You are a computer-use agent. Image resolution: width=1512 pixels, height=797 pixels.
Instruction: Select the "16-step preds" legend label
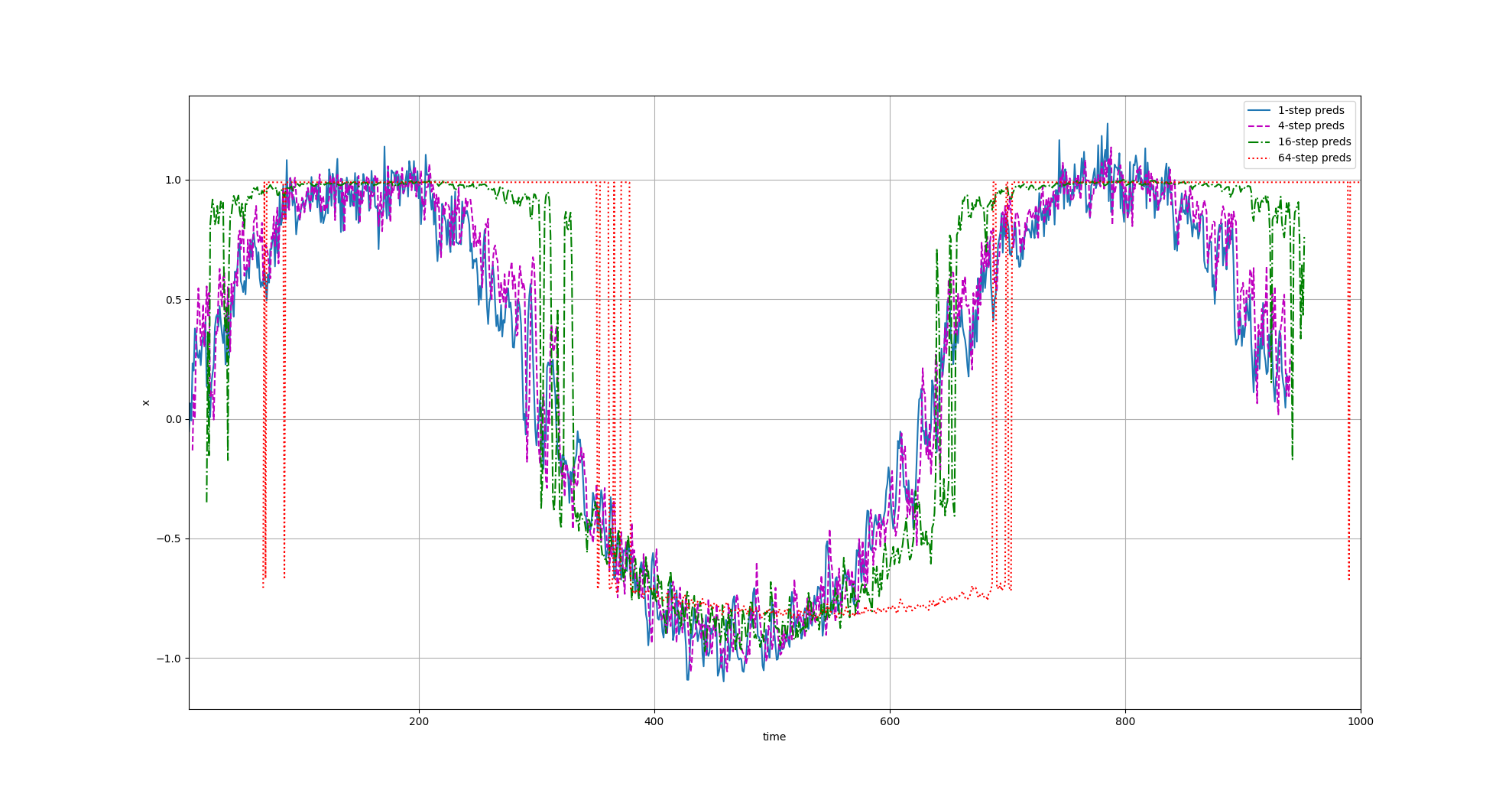(1314, 142)
